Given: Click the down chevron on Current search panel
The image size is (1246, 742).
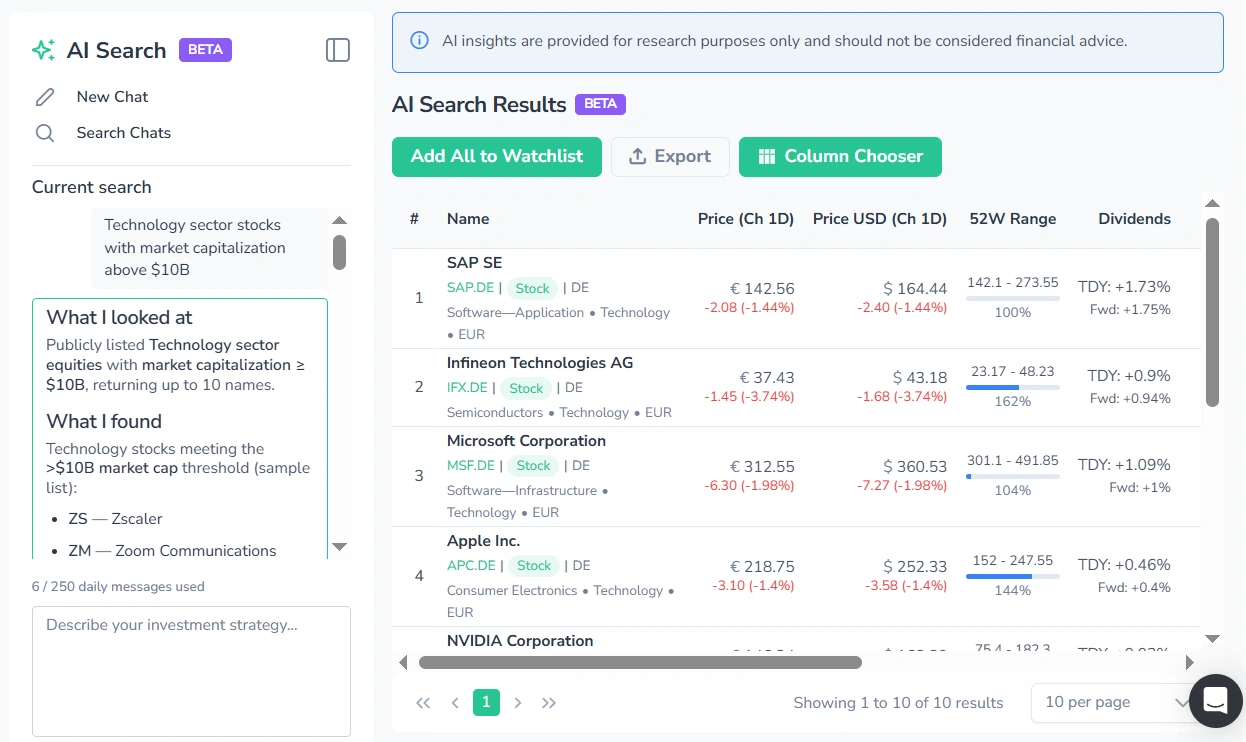Looking at the screenshot, I should point(339,547).
